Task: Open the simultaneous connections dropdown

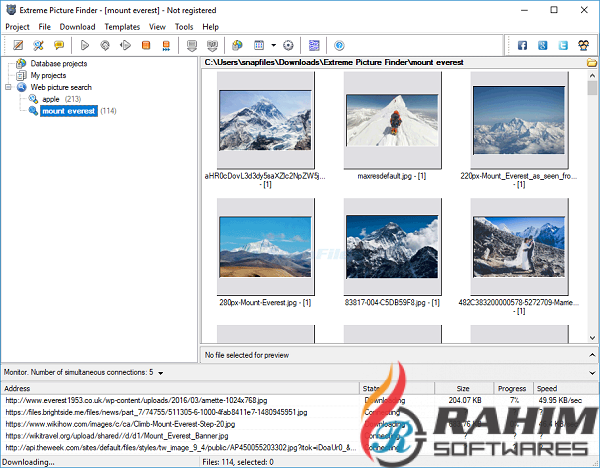Action: click(161, 373)
